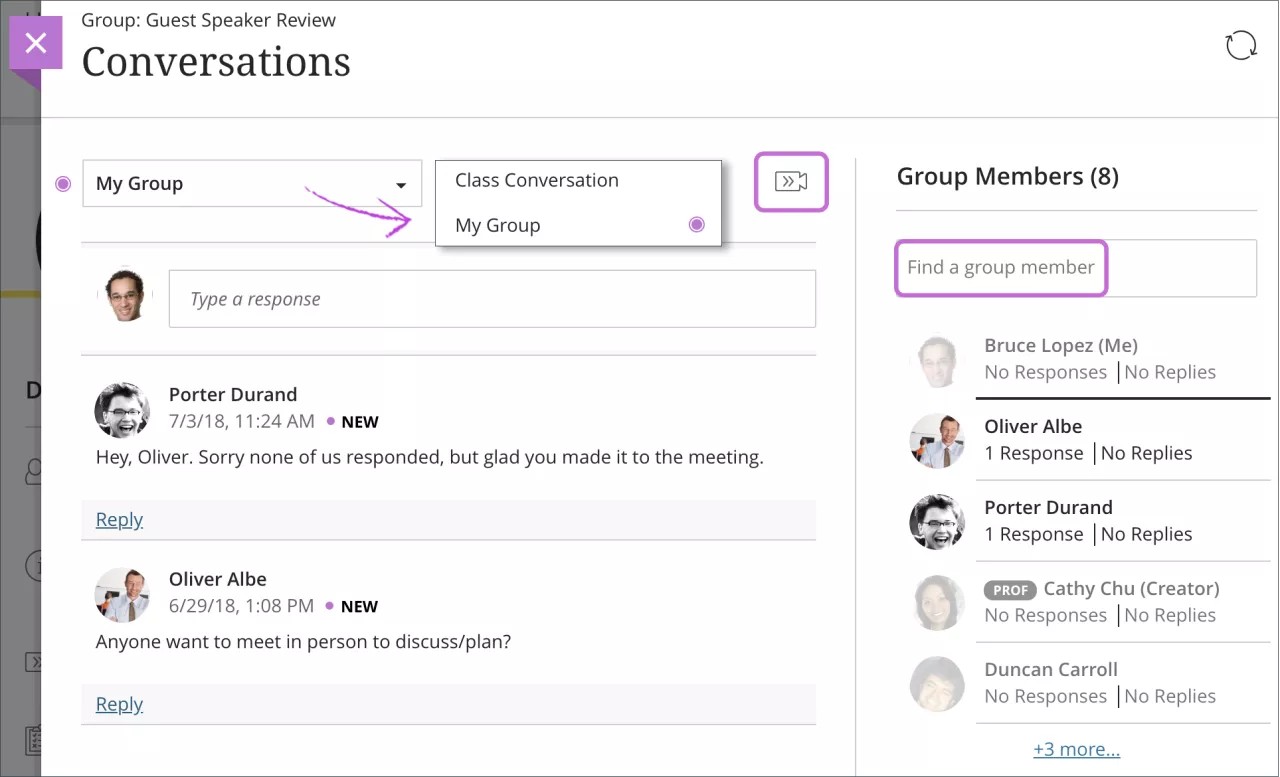Expand the +3 more group members list
Viewport: 1280px width, 777px height.
tap(1076, 748)
